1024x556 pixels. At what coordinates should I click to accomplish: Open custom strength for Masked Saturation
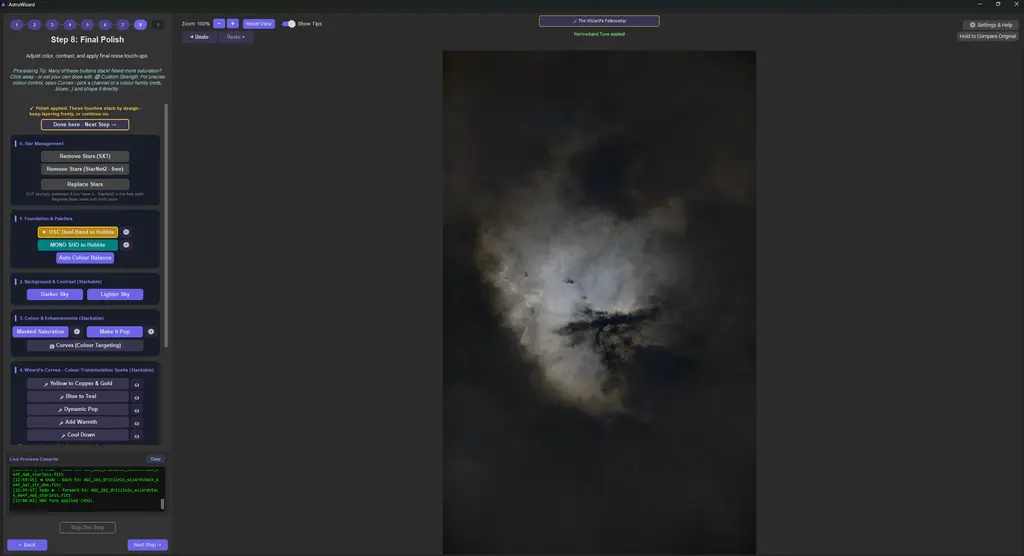(x=76, y=332)
